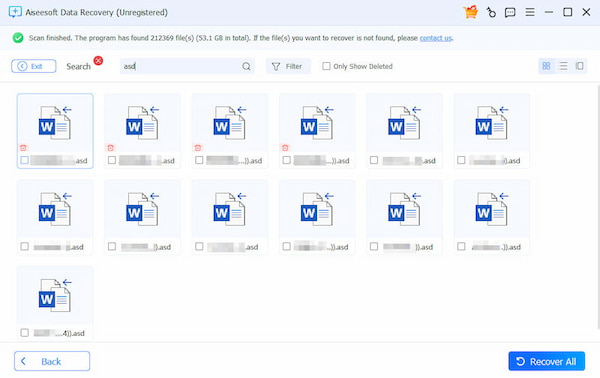This screenshot has height=378, width=600.
Task: Click the trash marker on second file in row one
Action: [x=111, y=148]
